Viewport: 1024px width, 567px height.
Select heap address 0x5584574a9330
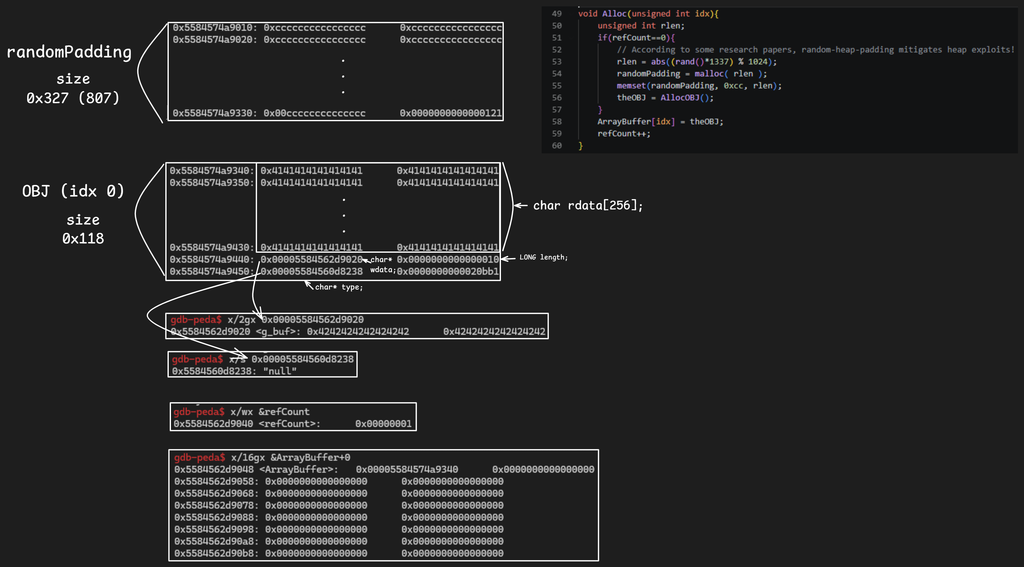click(x=216, y=114)
